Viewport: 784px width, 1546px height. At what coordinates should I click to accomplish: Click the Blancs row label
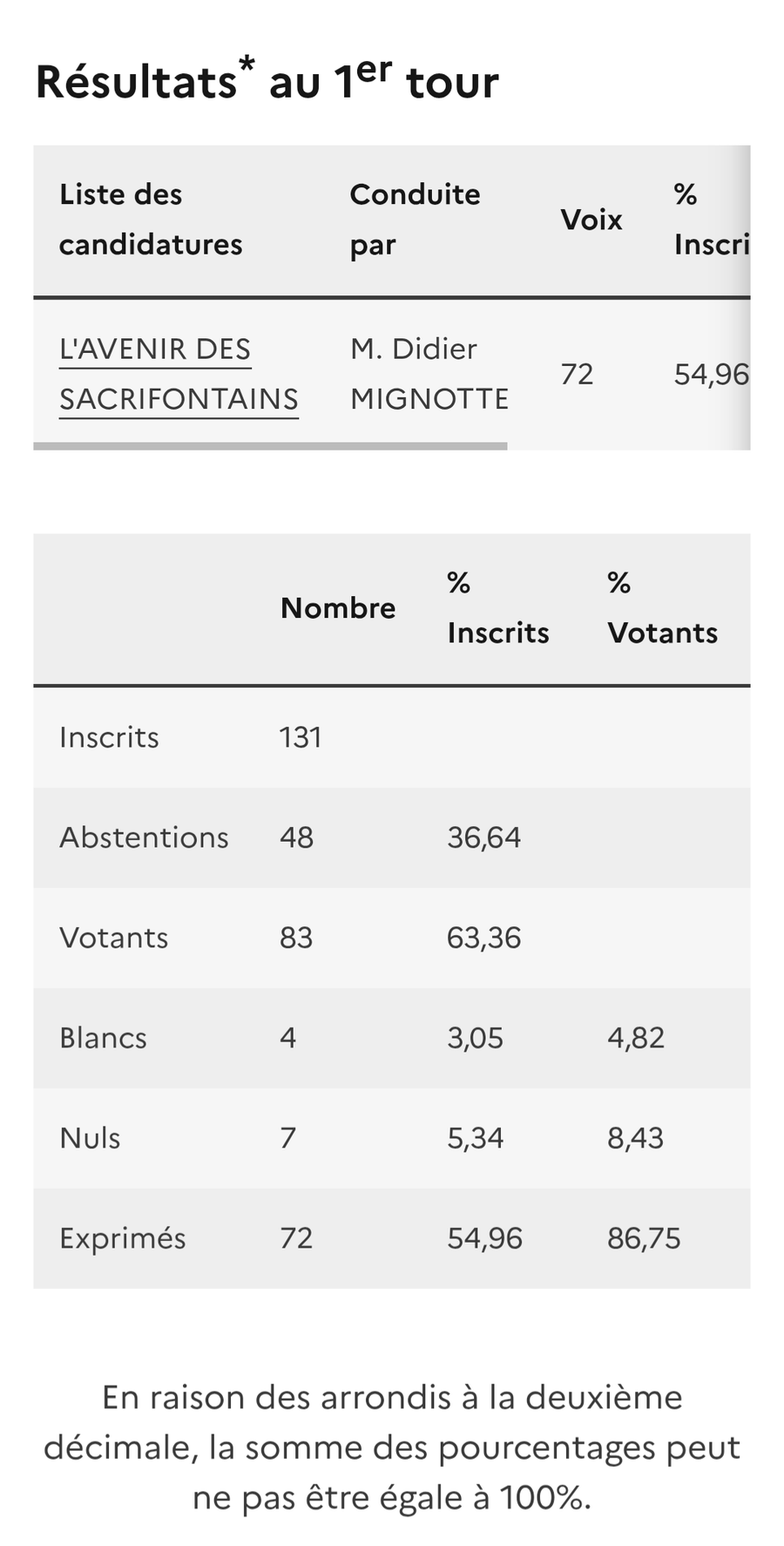(x=103, y=1038)
